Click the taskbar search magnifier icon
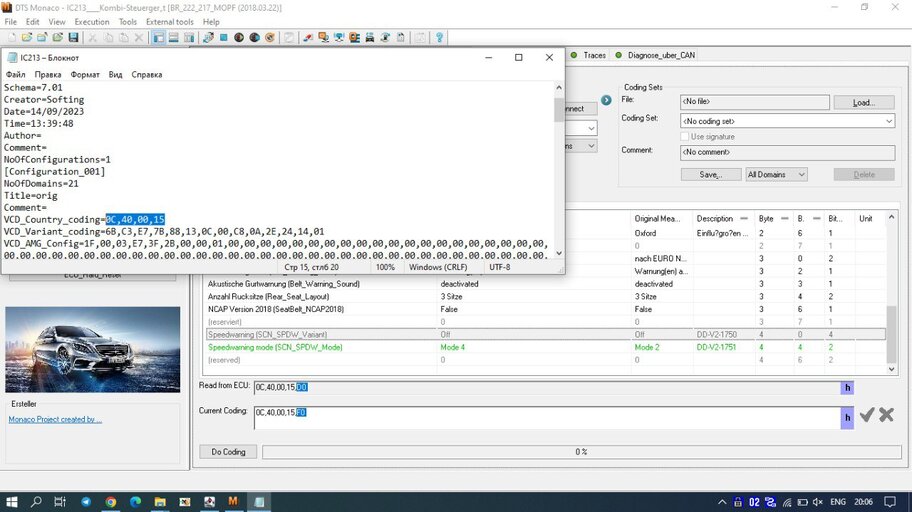This screenshot has width=912, height=512. tap(36, 502)
